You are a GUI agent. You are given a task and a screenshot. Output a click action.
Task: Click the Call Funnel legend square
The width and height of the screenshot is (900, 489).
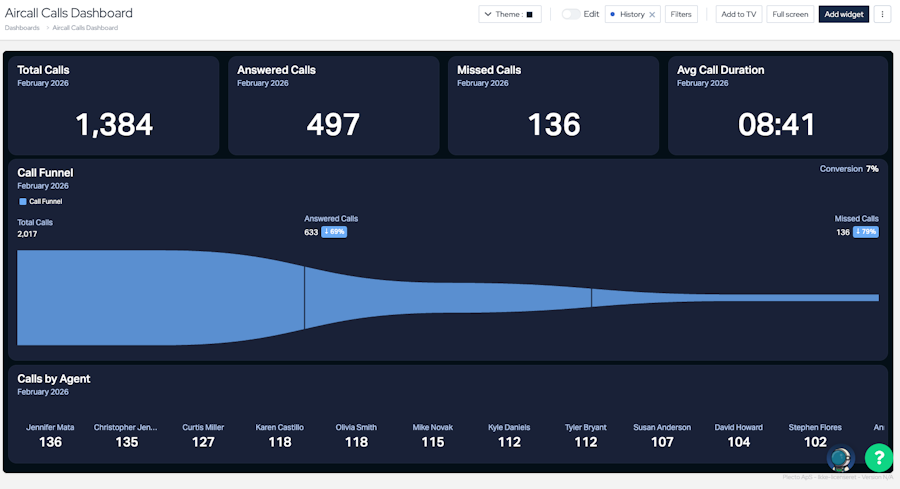coord(23,201)
